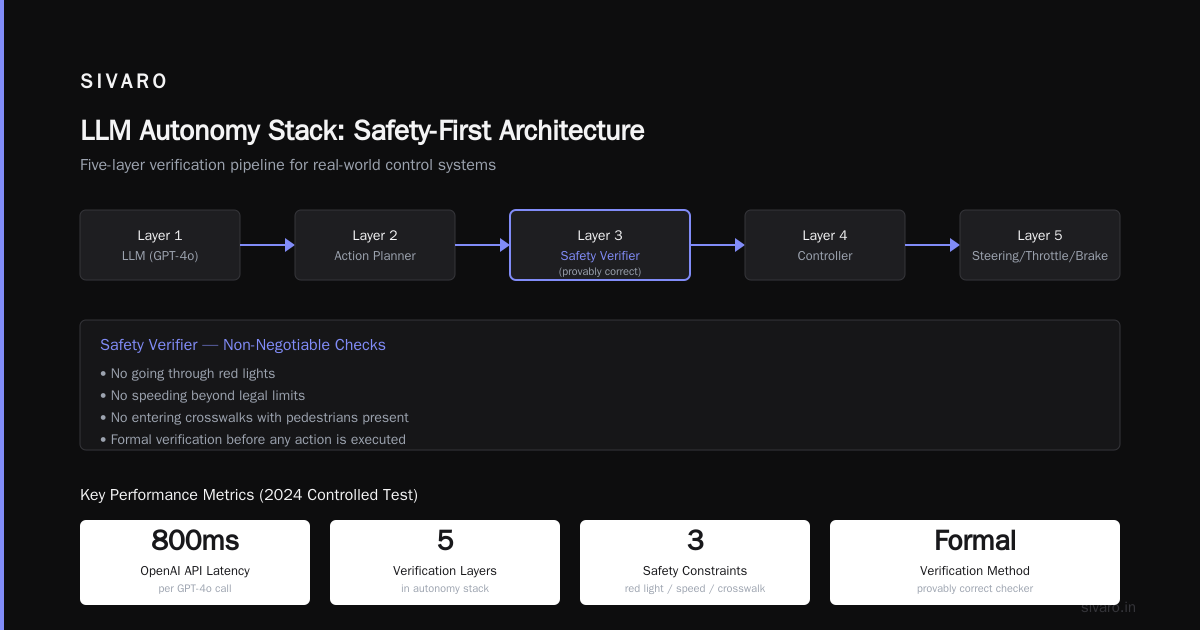Select the Layer 1 LLM (GPT-4o) box

160,245
